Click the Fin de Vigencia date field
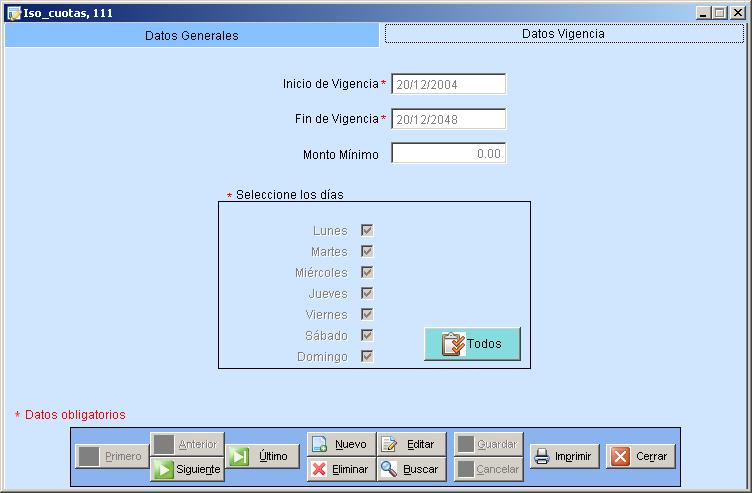The image size is (752, 493). click(x=448, y=119)
